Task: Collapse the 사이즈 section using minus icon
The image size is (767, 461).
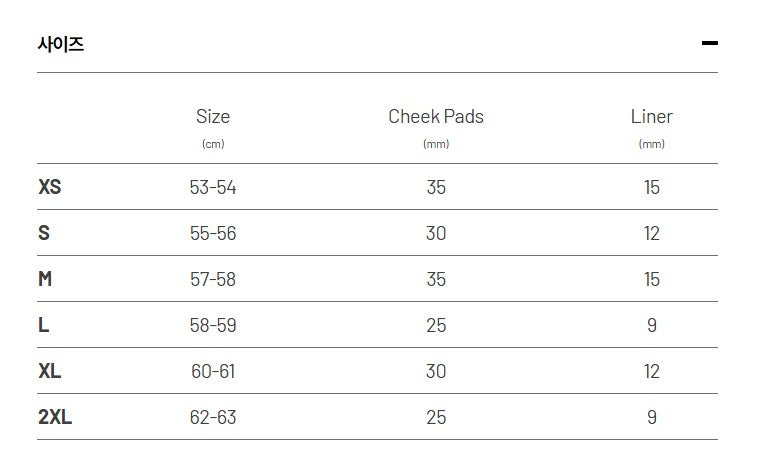Action: [709, 43]
